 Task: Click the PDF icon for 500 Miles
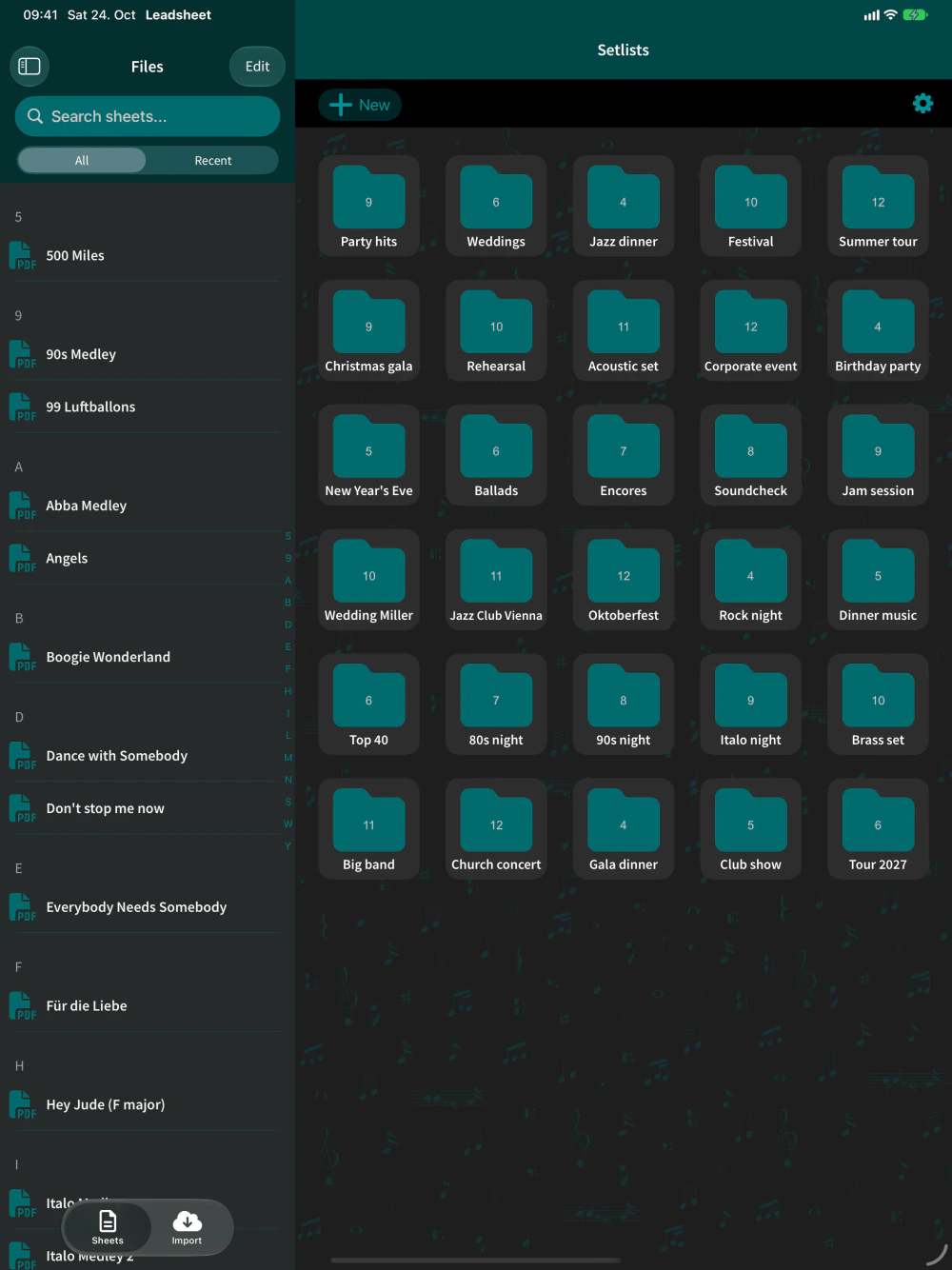pos(22,256)
